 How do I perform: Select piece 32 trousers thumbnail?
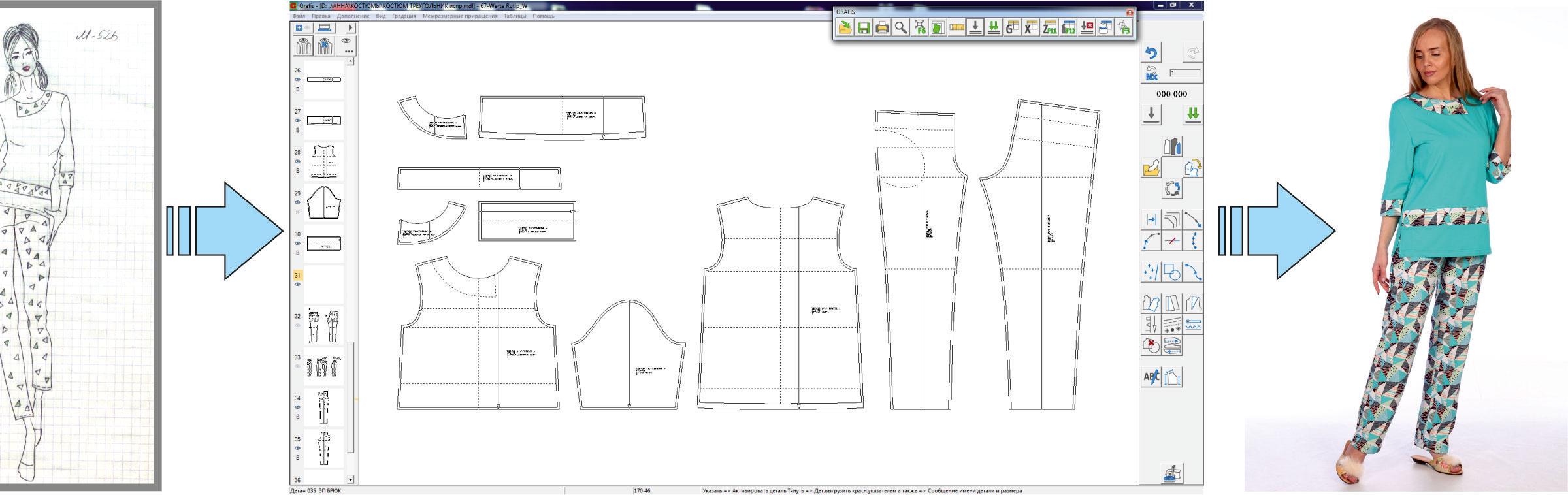324,325
